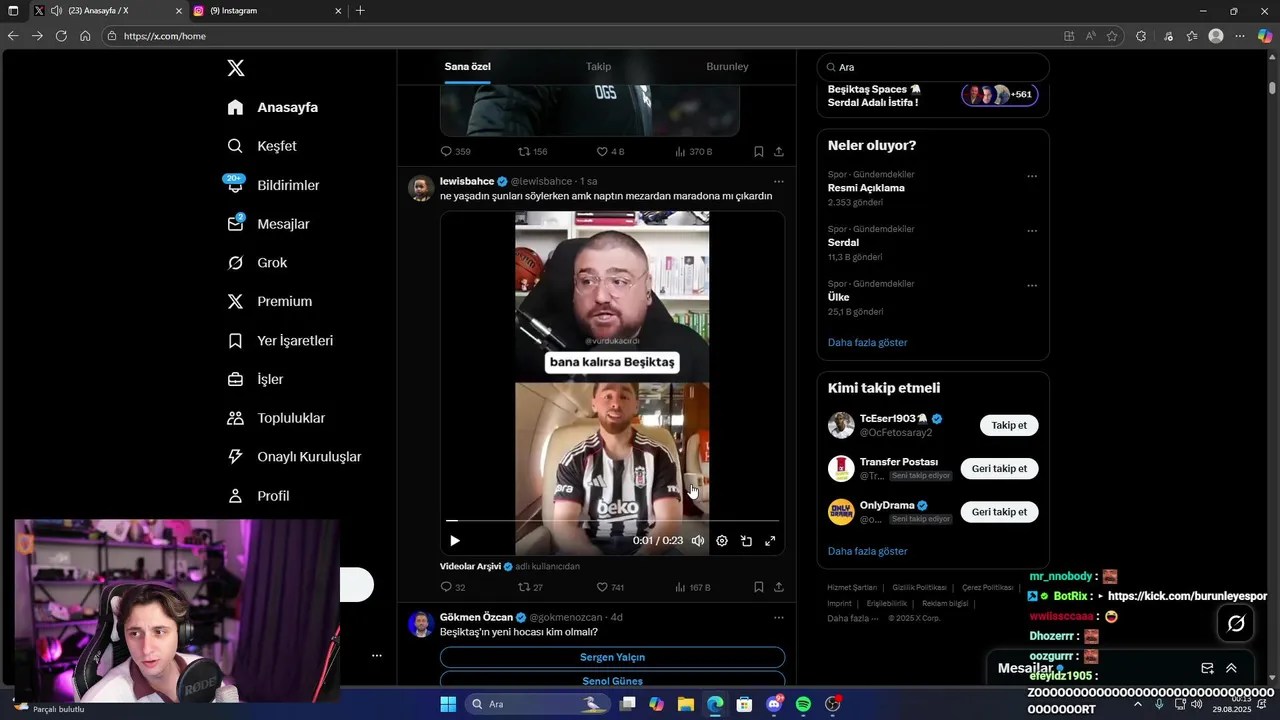
Task: Expand the Mesajlar drawer
Action: tap(1231, 668)
